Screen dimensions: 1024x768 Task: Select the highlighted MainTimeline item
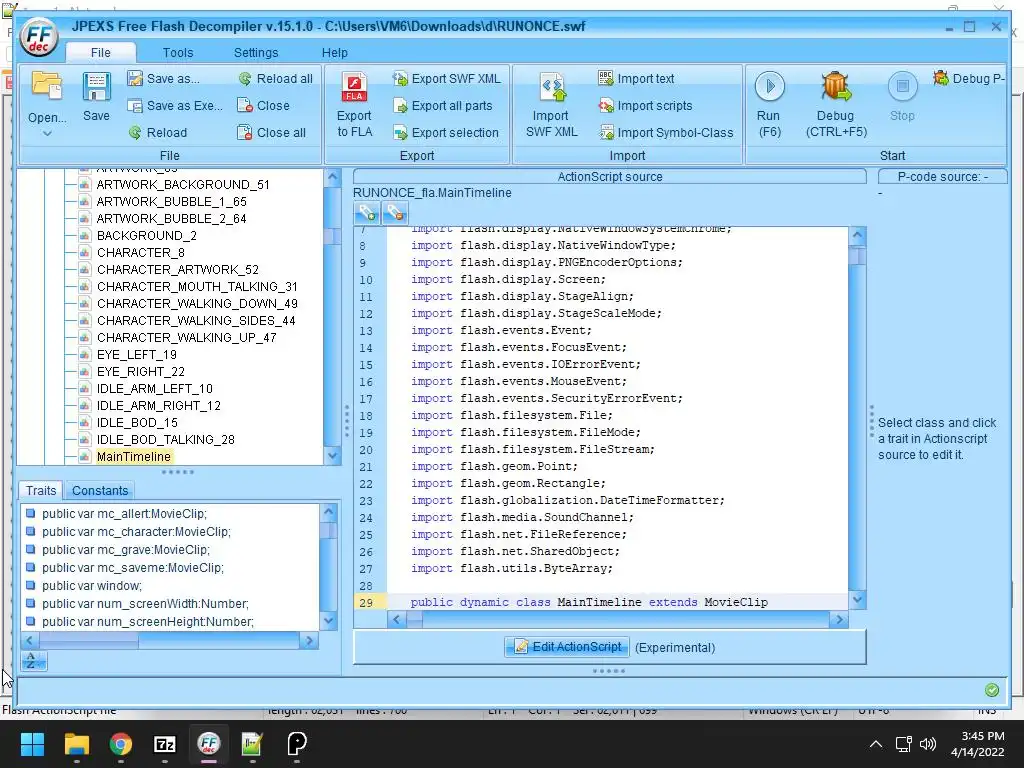pos(133,456)
